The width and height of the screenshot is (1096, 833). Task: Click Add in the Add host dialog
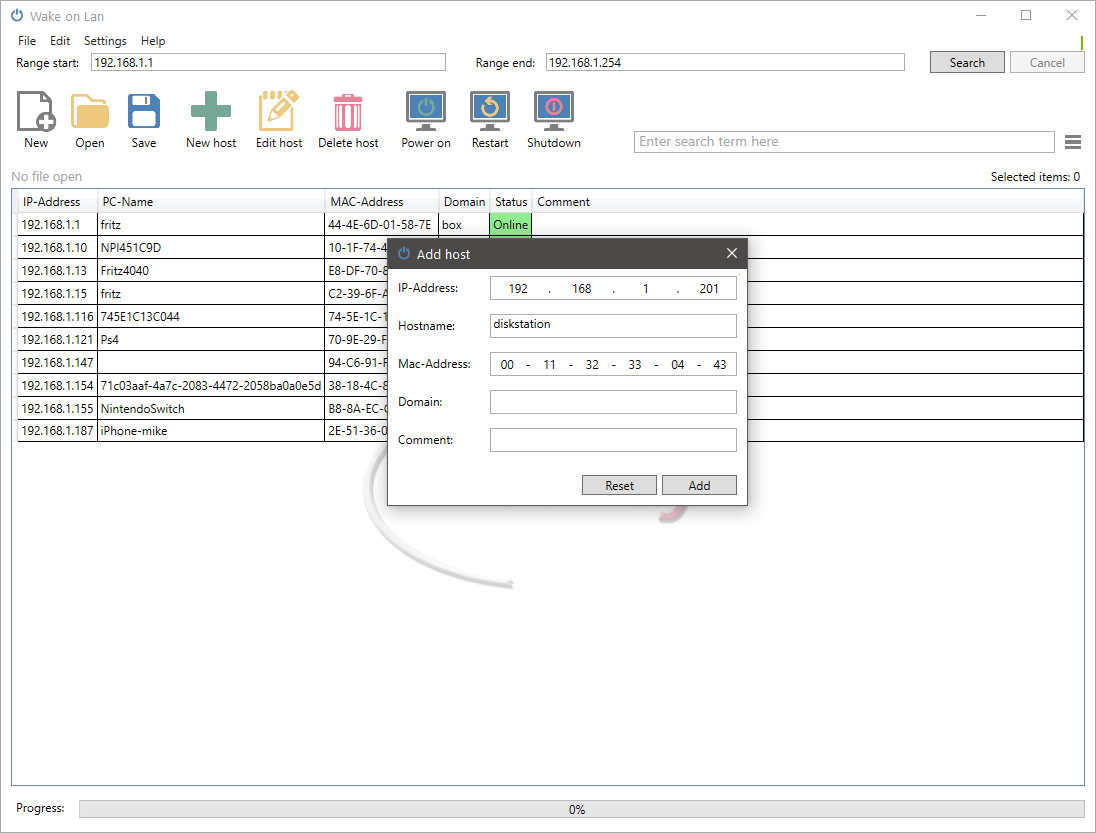pyautogui.click(x=699, y=485)
